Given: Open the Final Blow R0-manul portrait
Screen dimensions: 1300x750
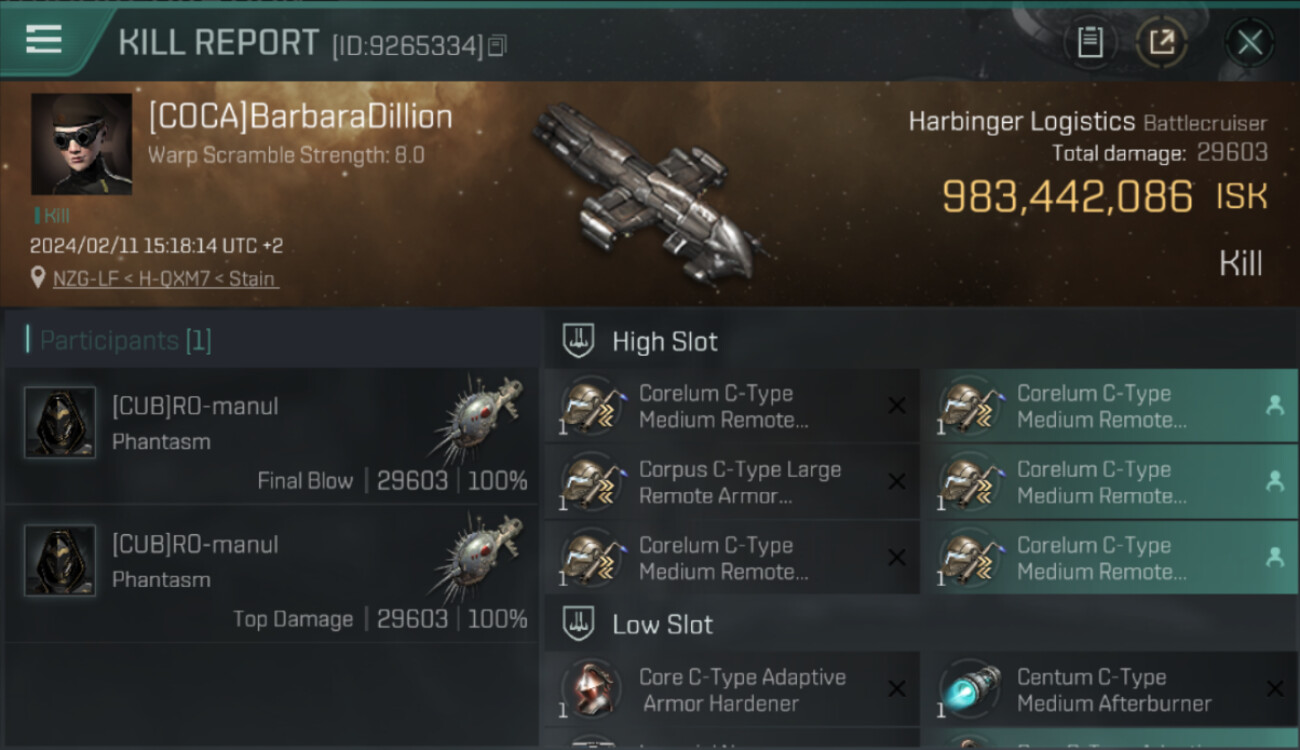Looking at the screenshot, I should [x=60, y=422].
